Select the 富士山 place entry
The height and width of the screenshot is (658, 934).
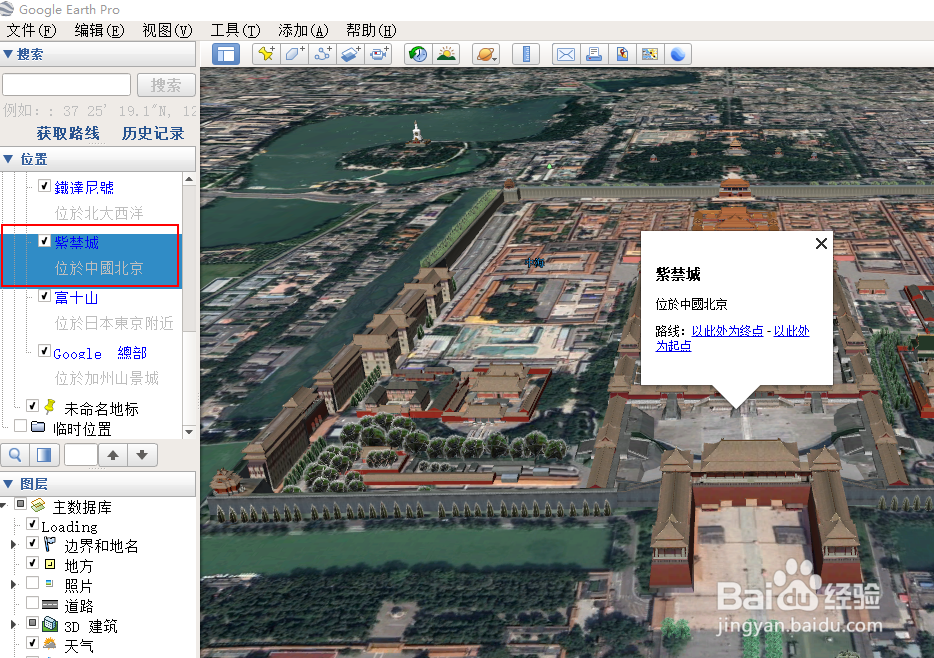tap(76, 297)
